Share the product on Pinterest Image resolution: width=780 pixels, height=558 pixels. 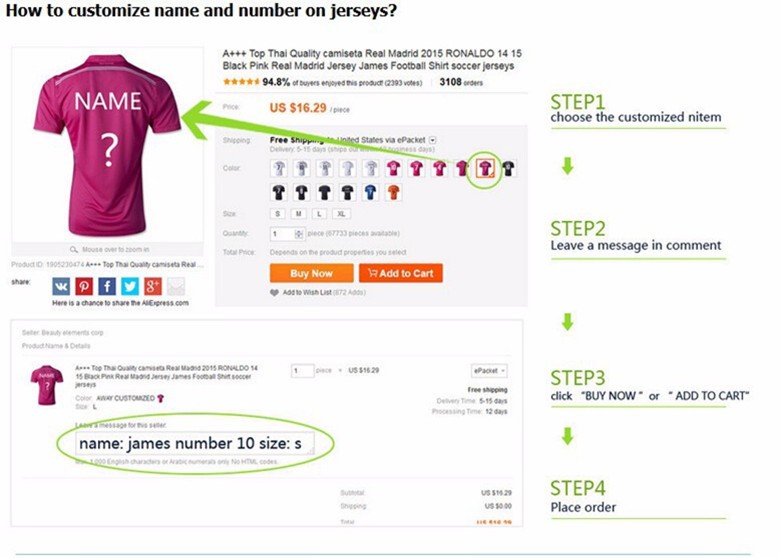pyautogui.click(x=84, y=286)
